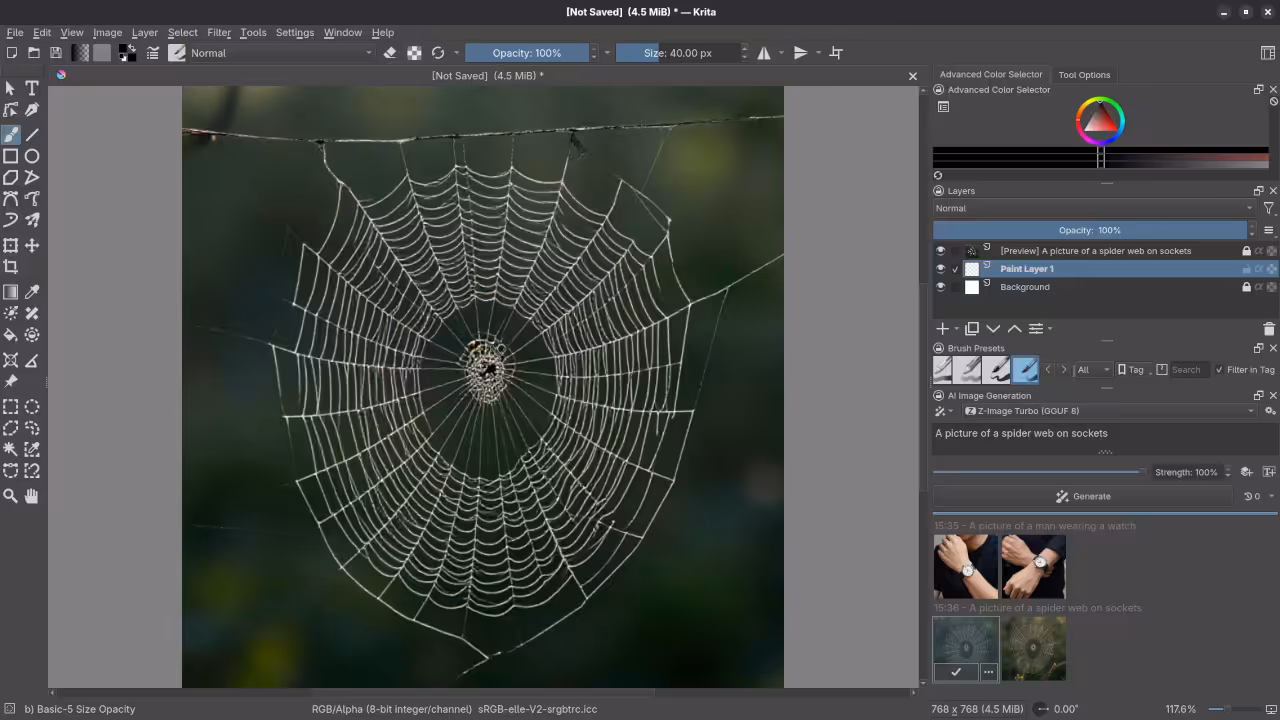Screen dimensions: 1280x720
Task: Switch to the Tool Options tab
Action: pyautogui.click(x=1084, y=74)
